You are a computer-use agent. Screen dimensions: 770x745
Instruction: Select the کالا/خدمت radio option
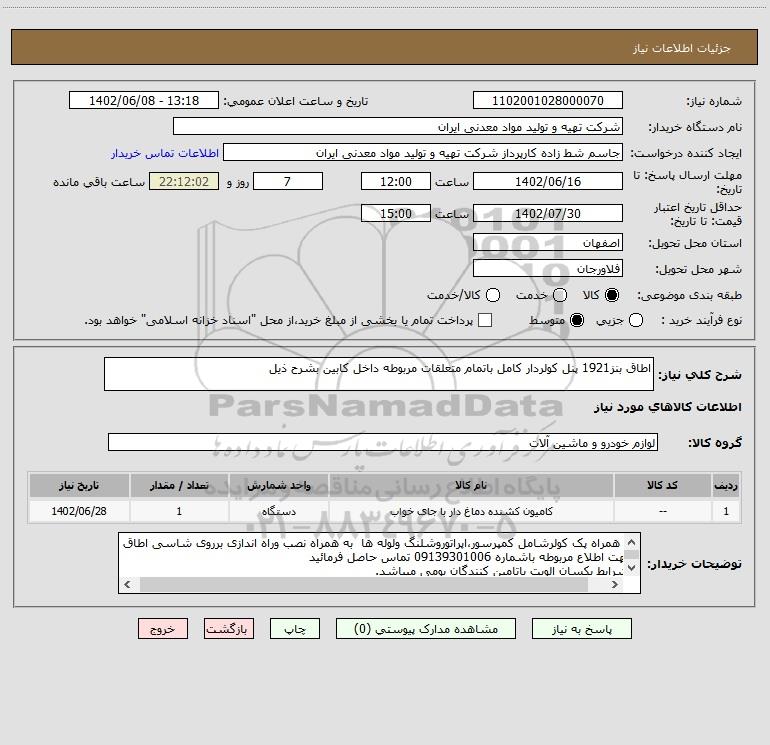(493, 295)
